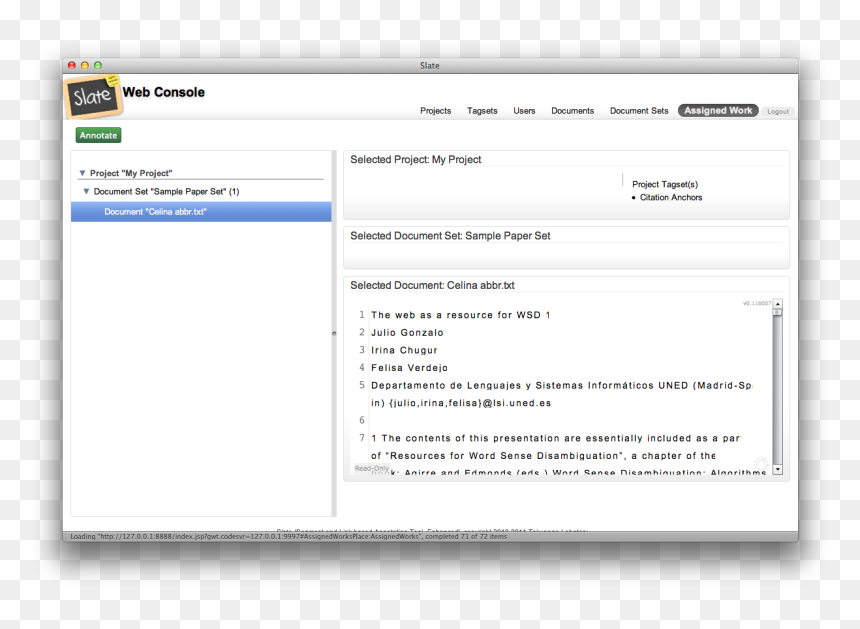The image size is (860, 629).
Task: Click the split pane divider handle
Action: pyautogui.click(x=334, y=333)
